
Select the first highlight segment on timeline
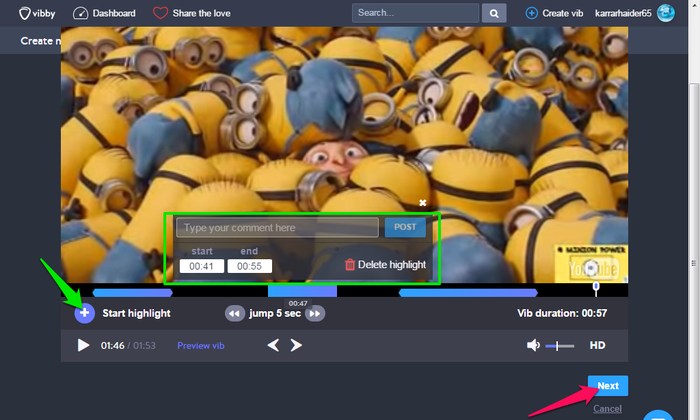tap(133, 293)
